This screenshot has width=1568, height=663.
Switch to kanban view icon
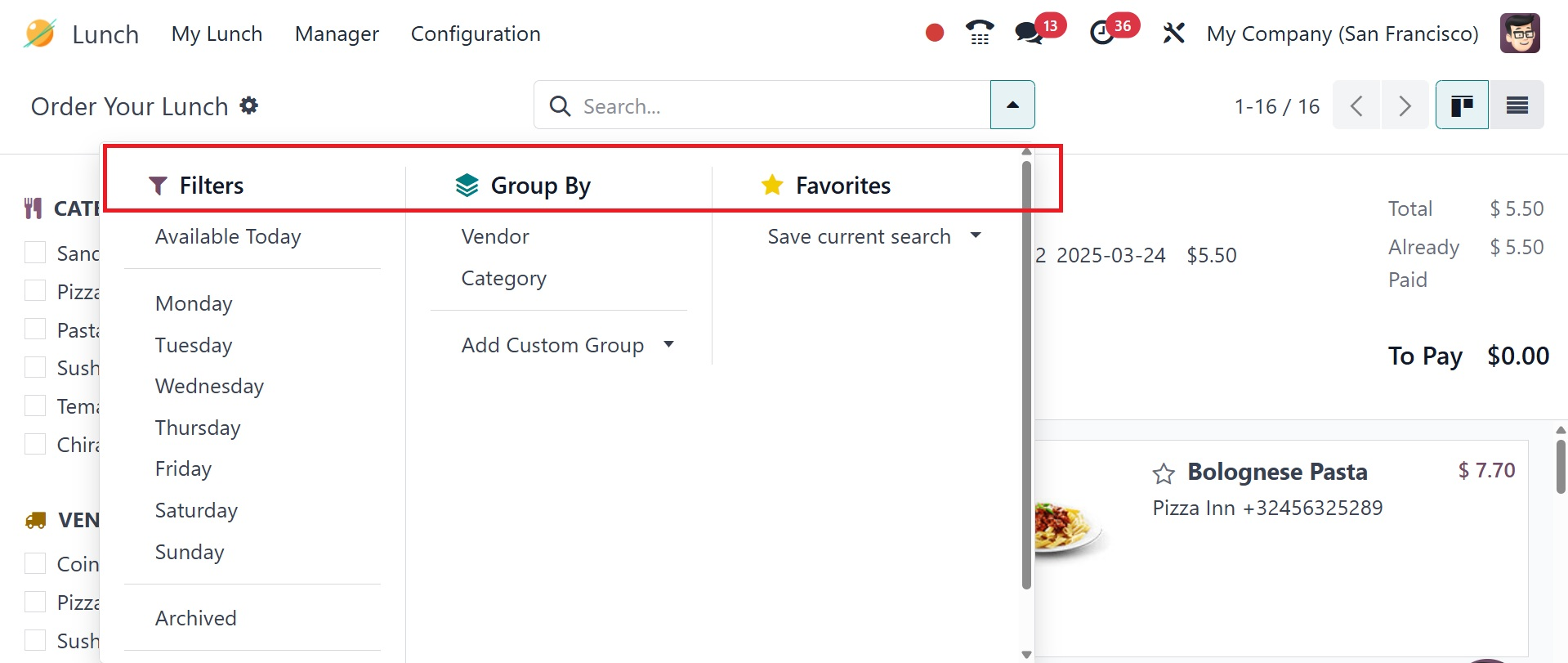click(x=1462, y=105)
